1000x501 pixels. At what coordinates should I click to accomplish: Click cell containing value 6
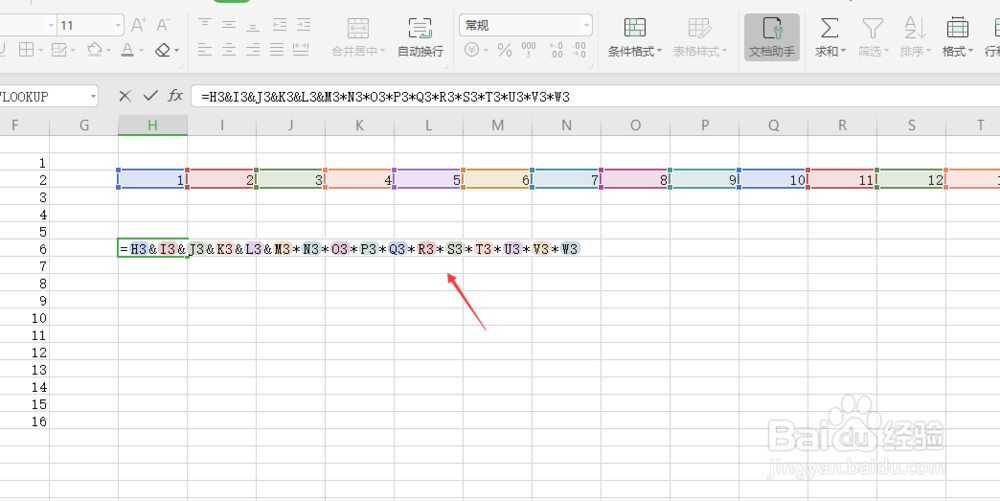497,180
